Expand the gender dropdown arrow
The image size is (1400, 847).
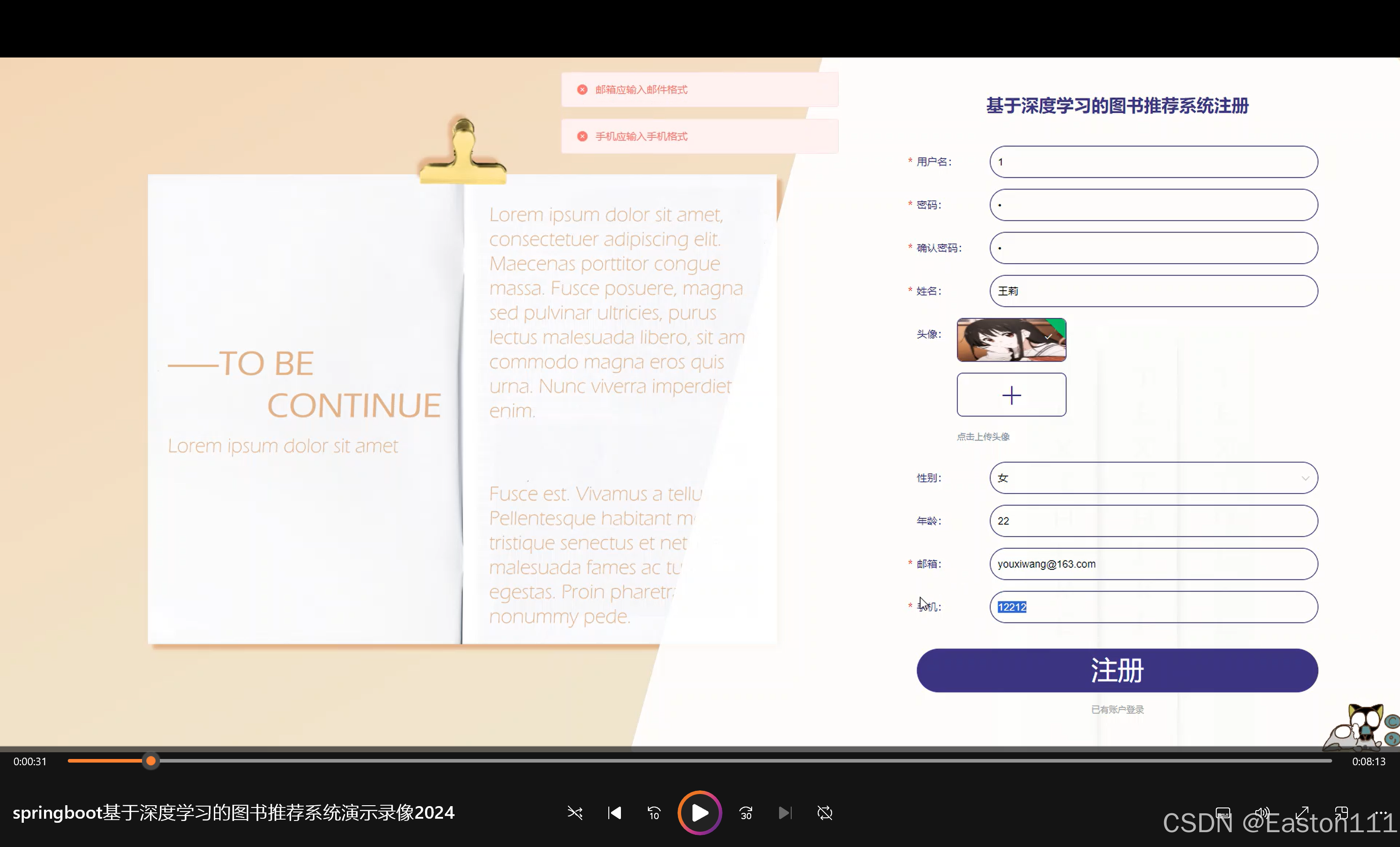tap(1305, 478)
